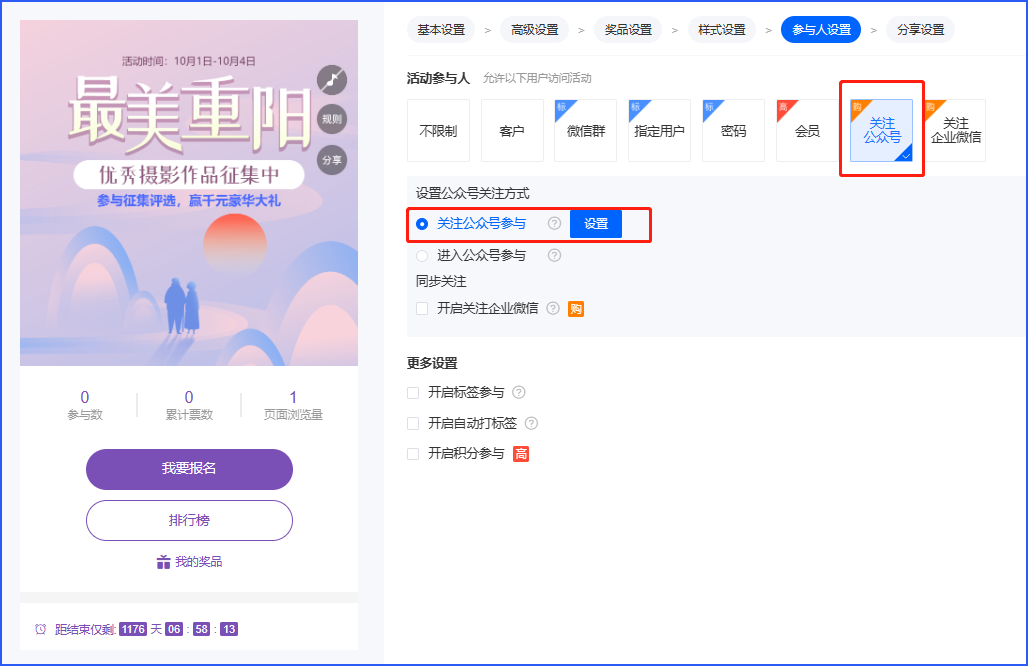Tap the 分享 round button on the preview

coord(332,160)
